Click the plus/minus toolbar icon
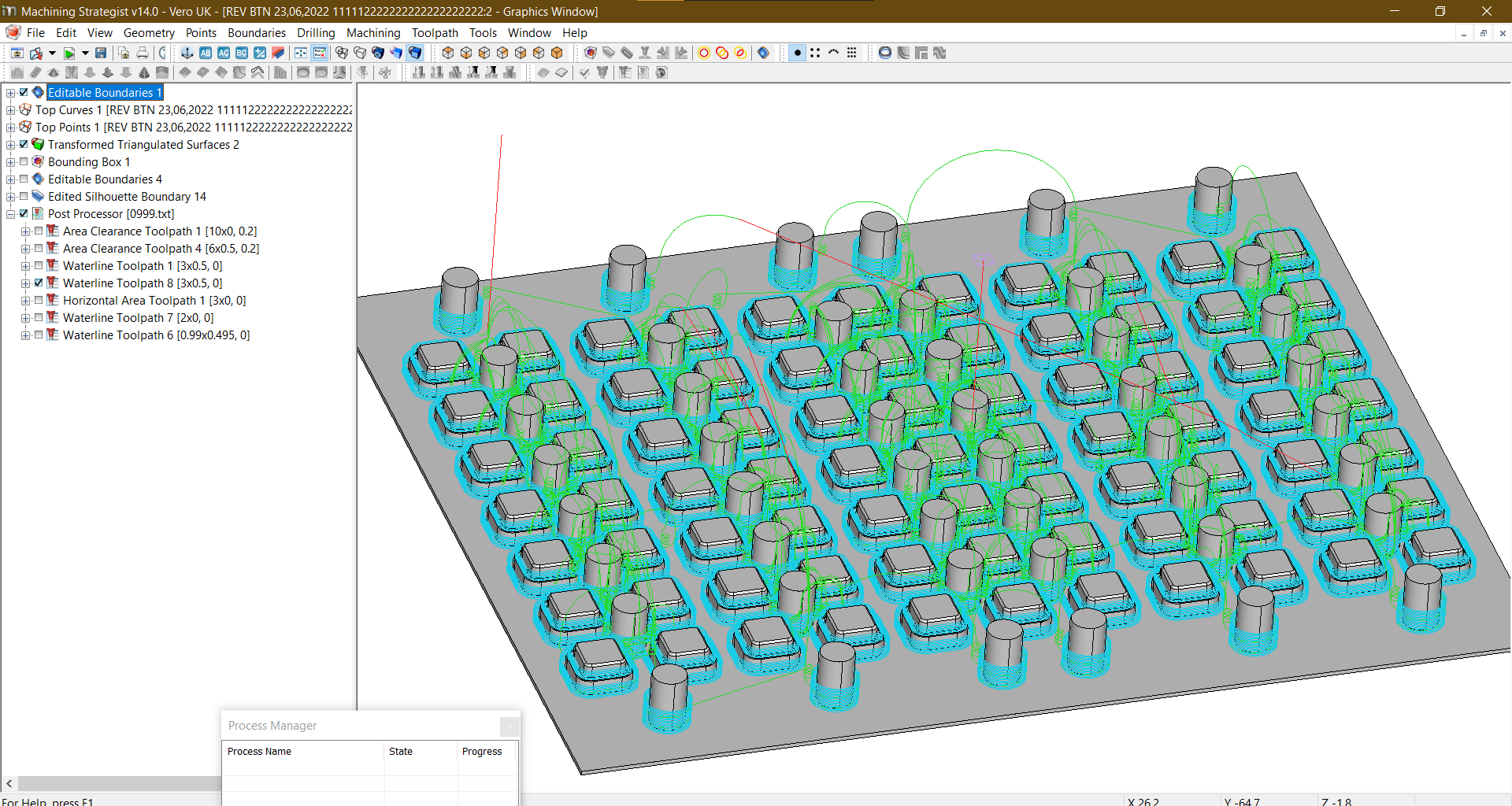This screenshot has width=1512, height=806. pyautogui.click(x=260, y=53)
